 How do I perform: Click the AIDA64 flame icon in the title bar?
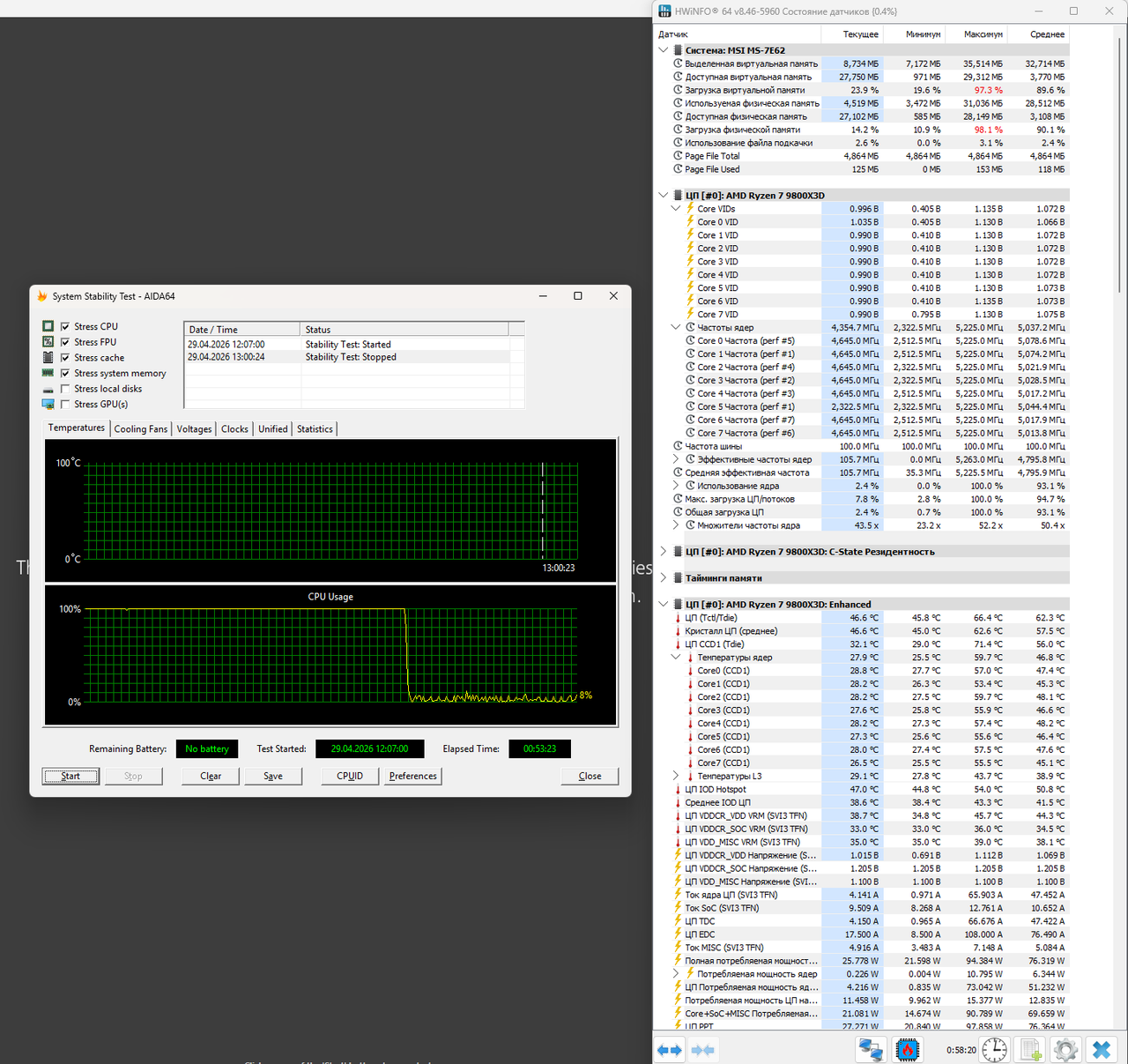(x=42, y=296)
